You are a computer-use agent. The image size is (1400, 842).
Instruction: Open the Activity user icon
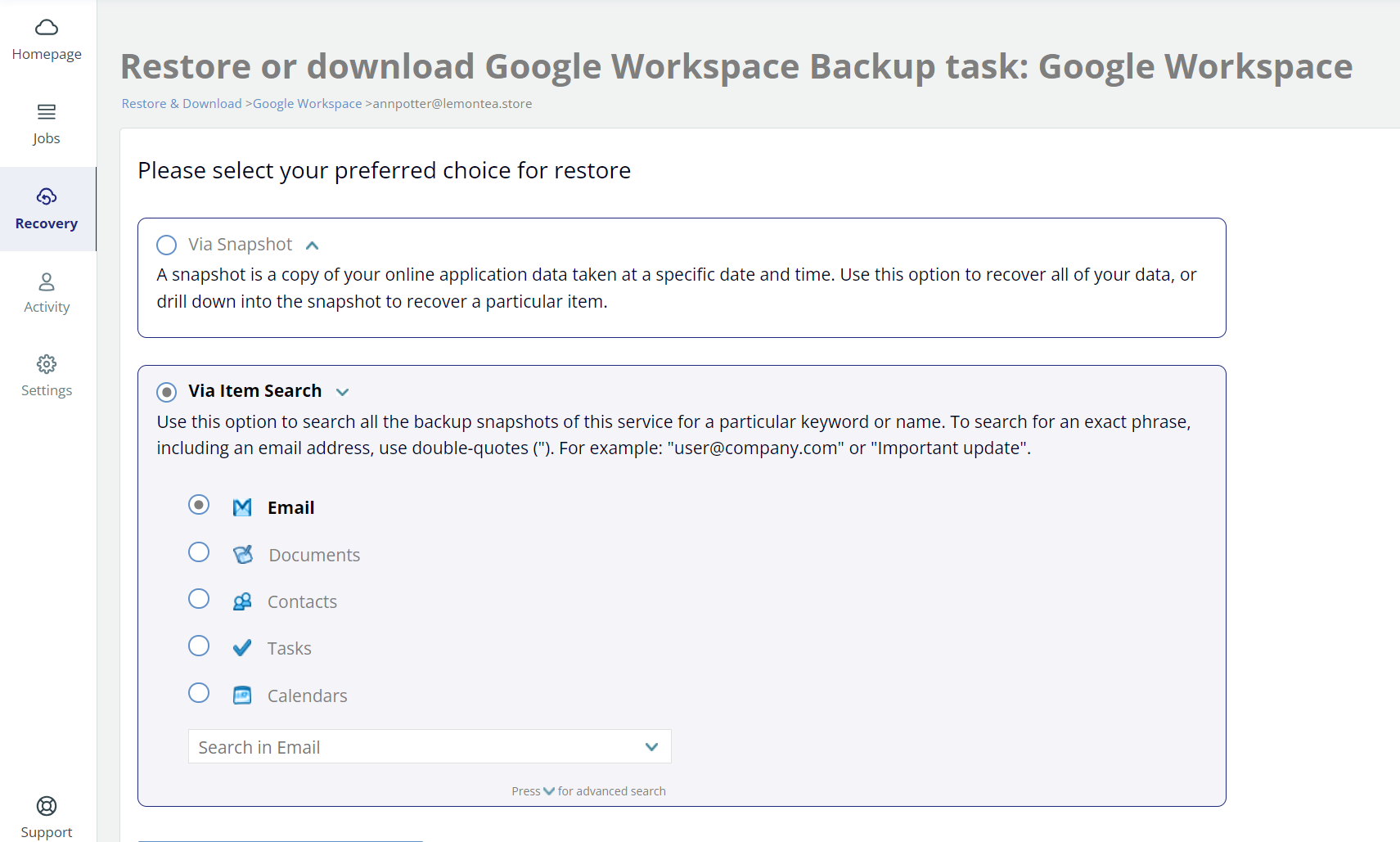pos(47,281)
